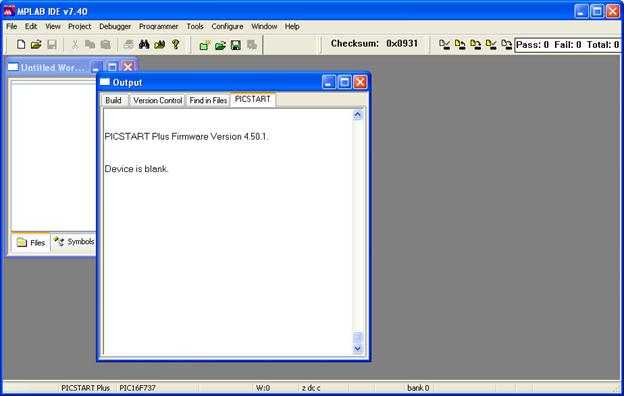624x396 pixels.
Task: Open the Edit menu
Action: coord(31,26)
